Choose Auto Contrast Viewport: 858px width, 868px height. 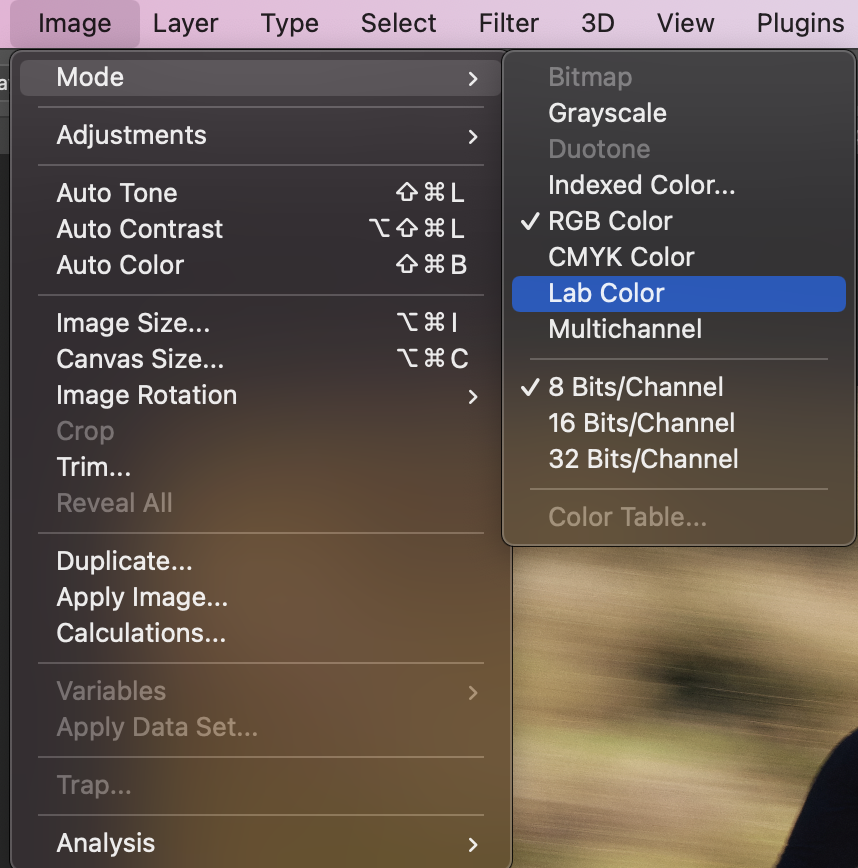260,229
